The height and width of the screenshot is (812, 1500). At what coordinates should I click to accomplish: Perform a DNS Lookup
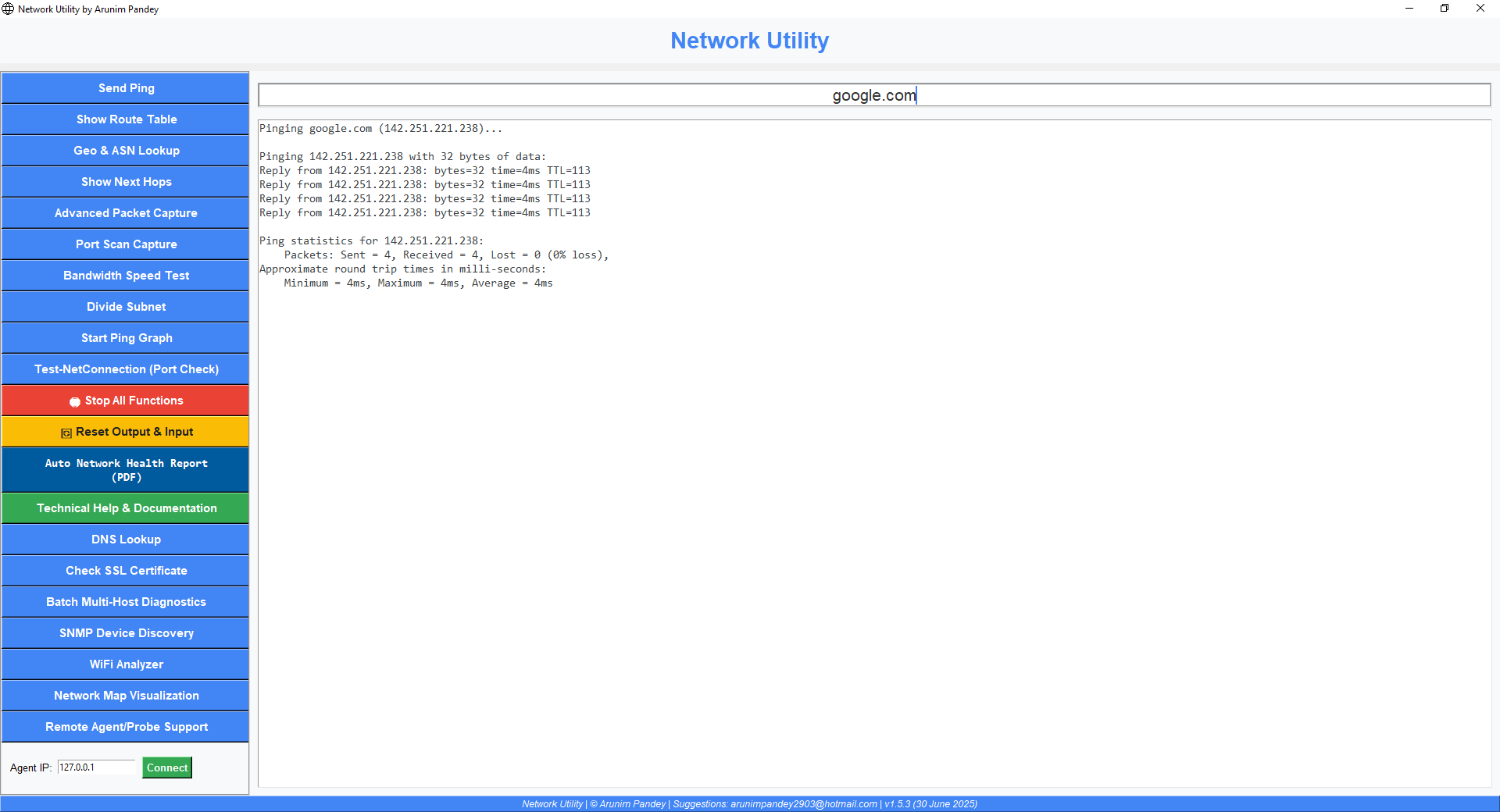tap(125, 539)
